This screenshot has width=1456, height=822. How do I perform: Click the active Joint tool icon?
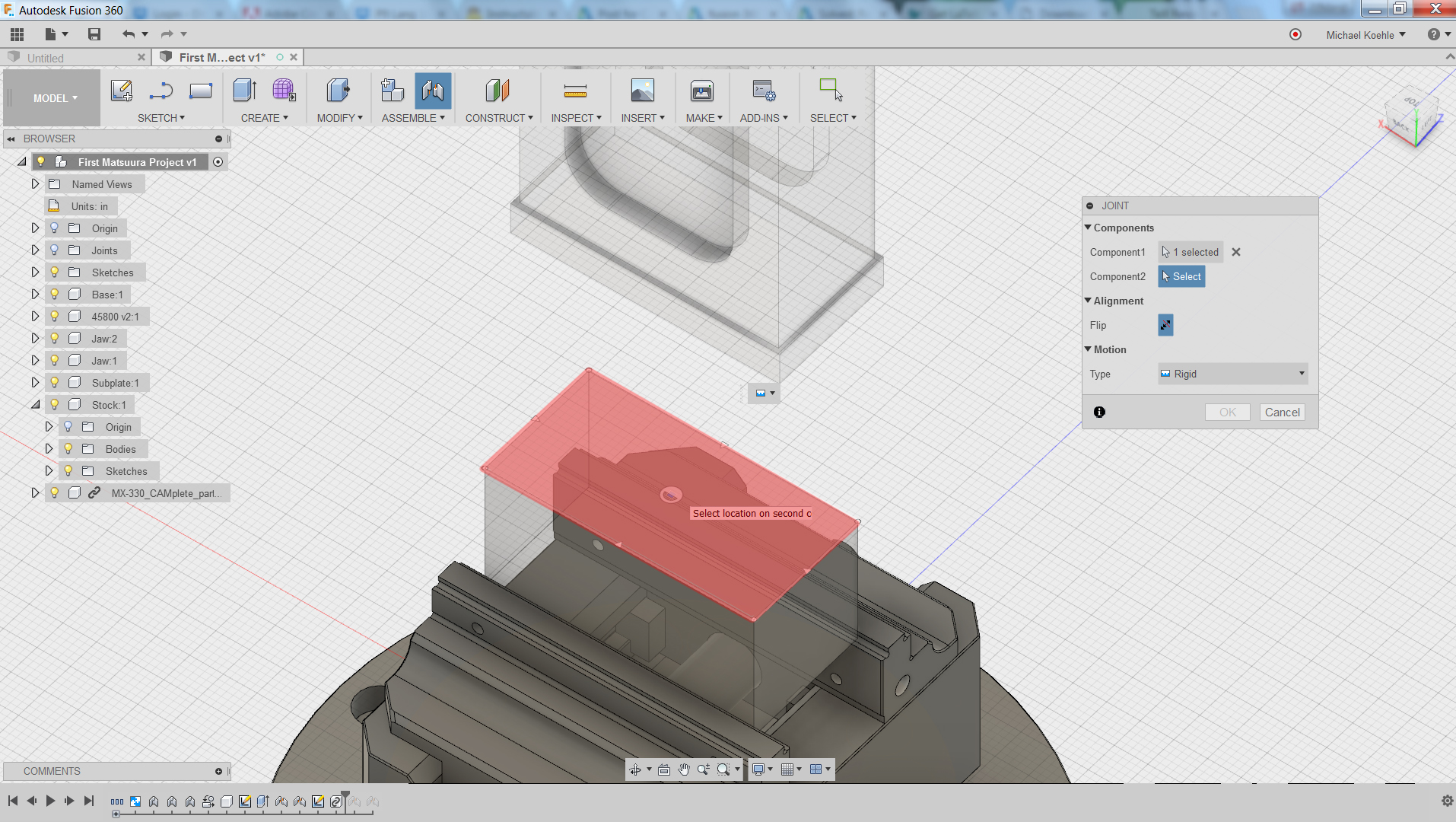pos(433,91)
